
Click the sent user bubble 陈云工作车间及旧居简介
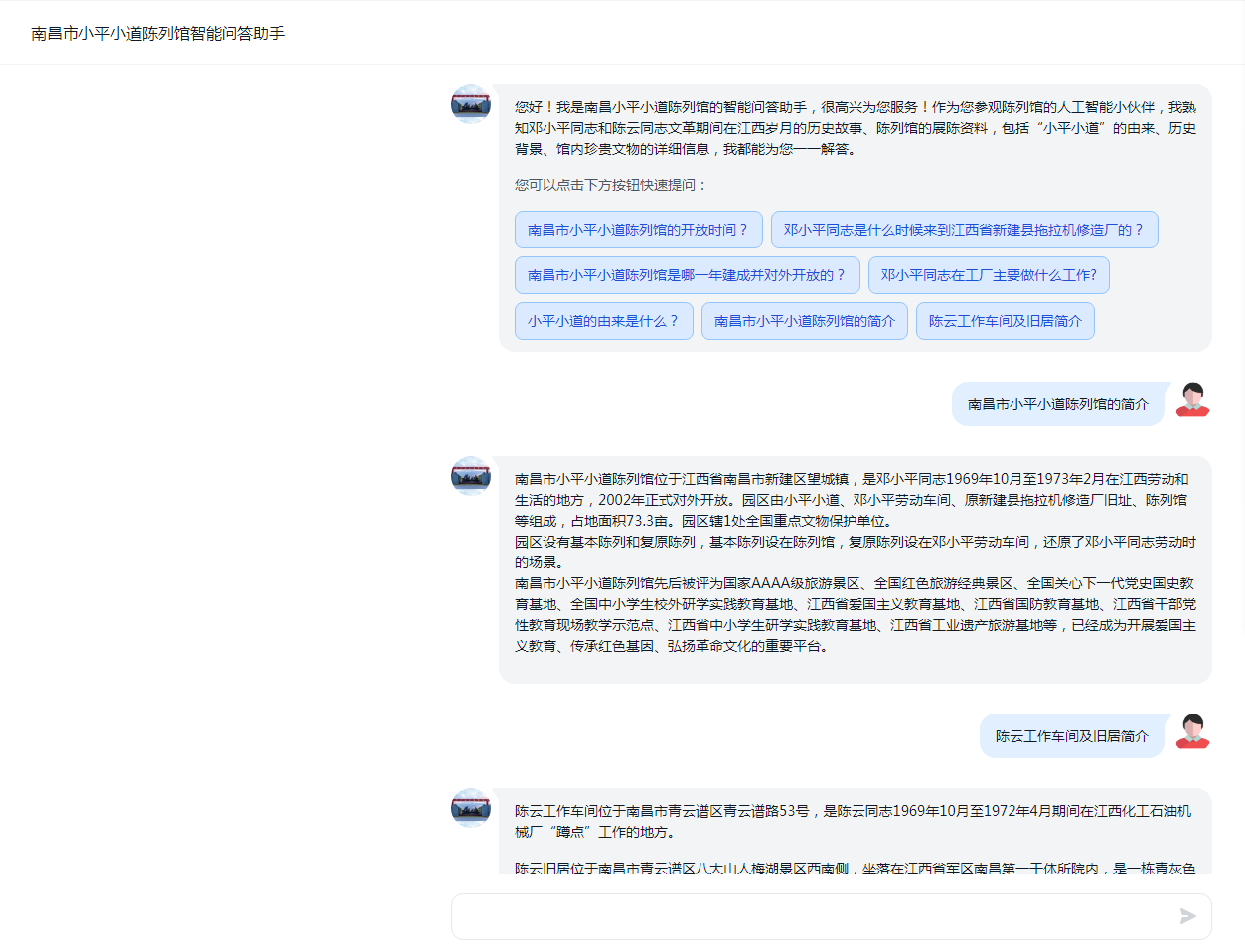click(1071, 736)
